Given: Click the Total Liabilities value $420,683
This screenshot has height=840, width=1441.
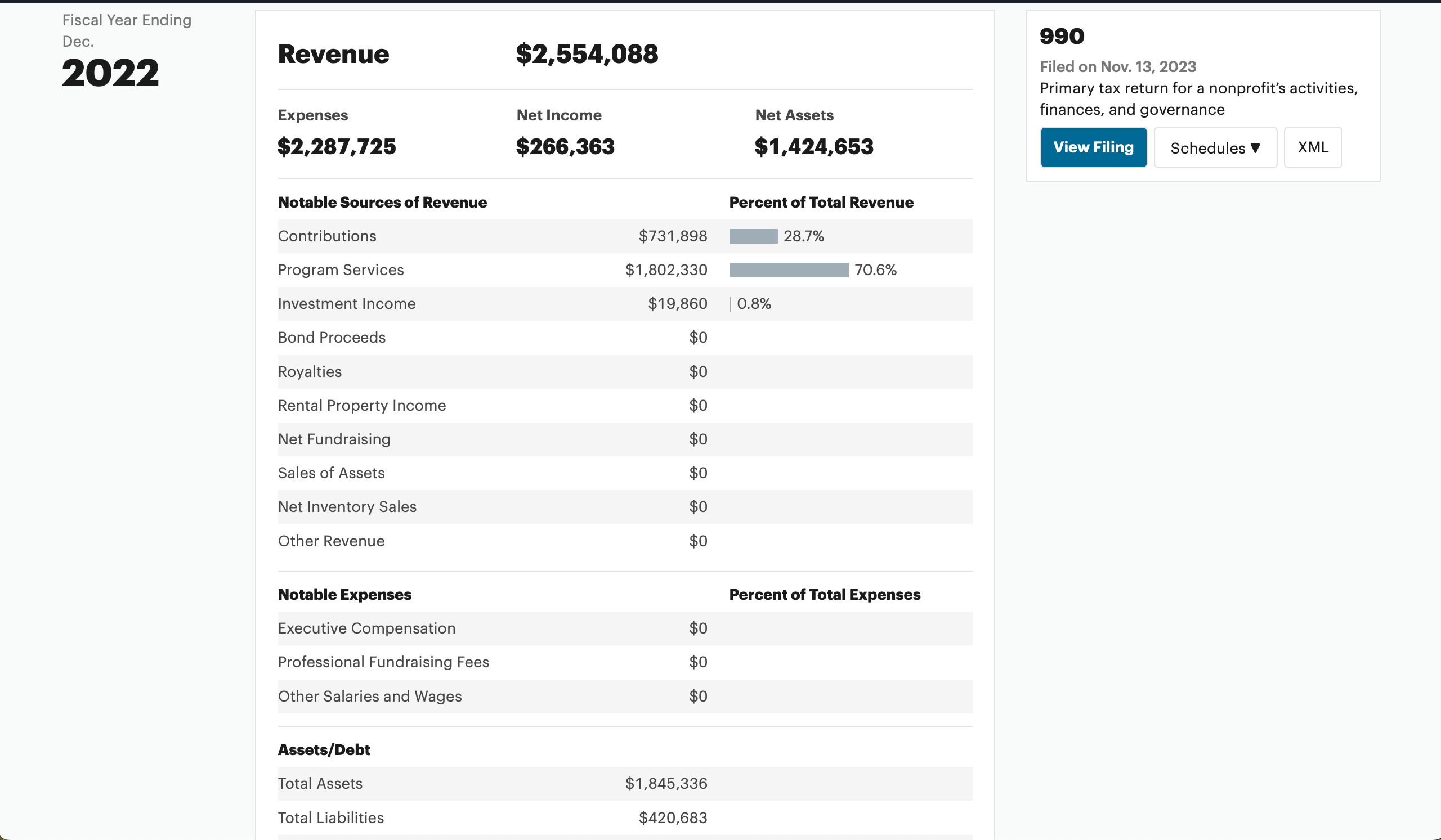Looking at the screenshot, I should point(673,817).
